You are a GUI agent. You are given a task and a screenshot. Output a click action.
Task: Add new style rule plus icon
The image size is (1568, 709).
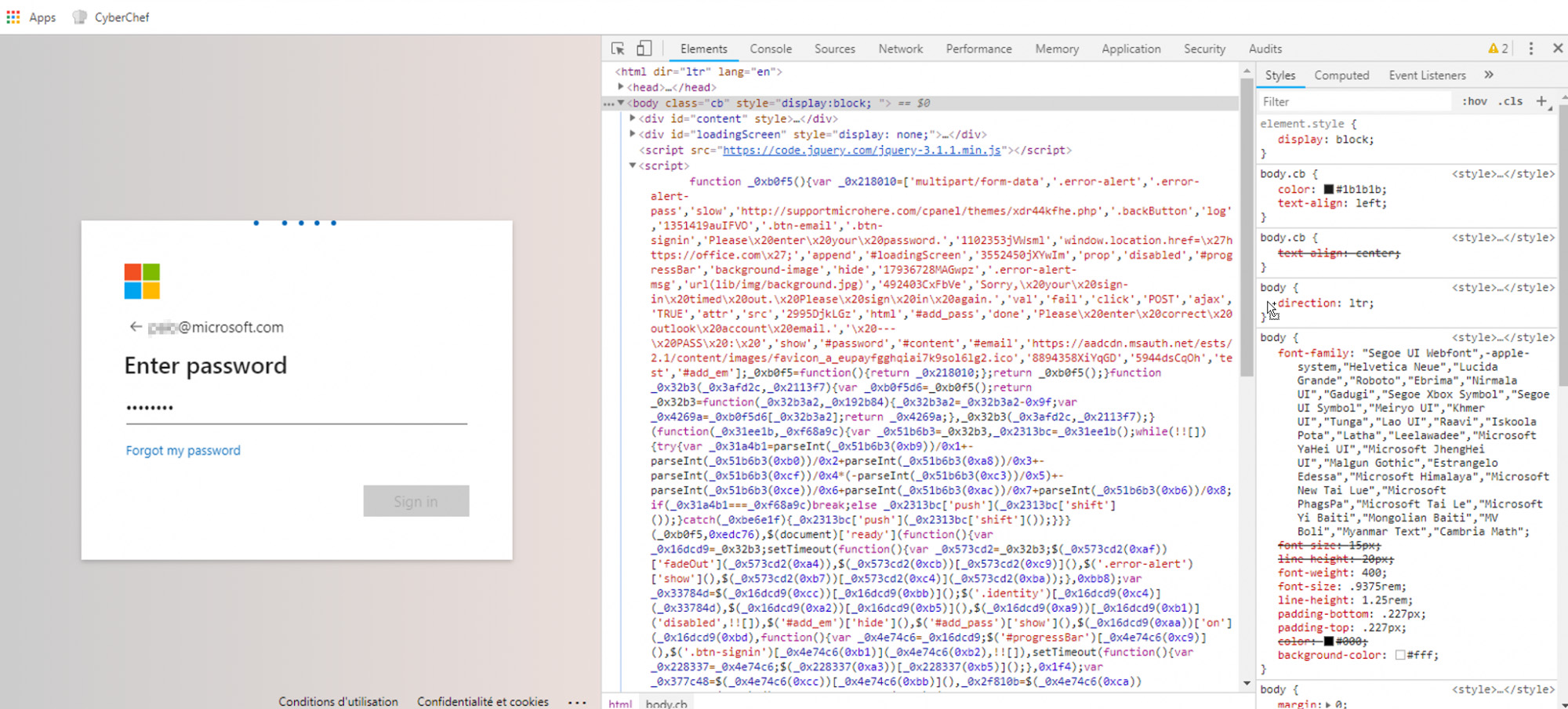pyautogui.click(x=1541, y=101)
